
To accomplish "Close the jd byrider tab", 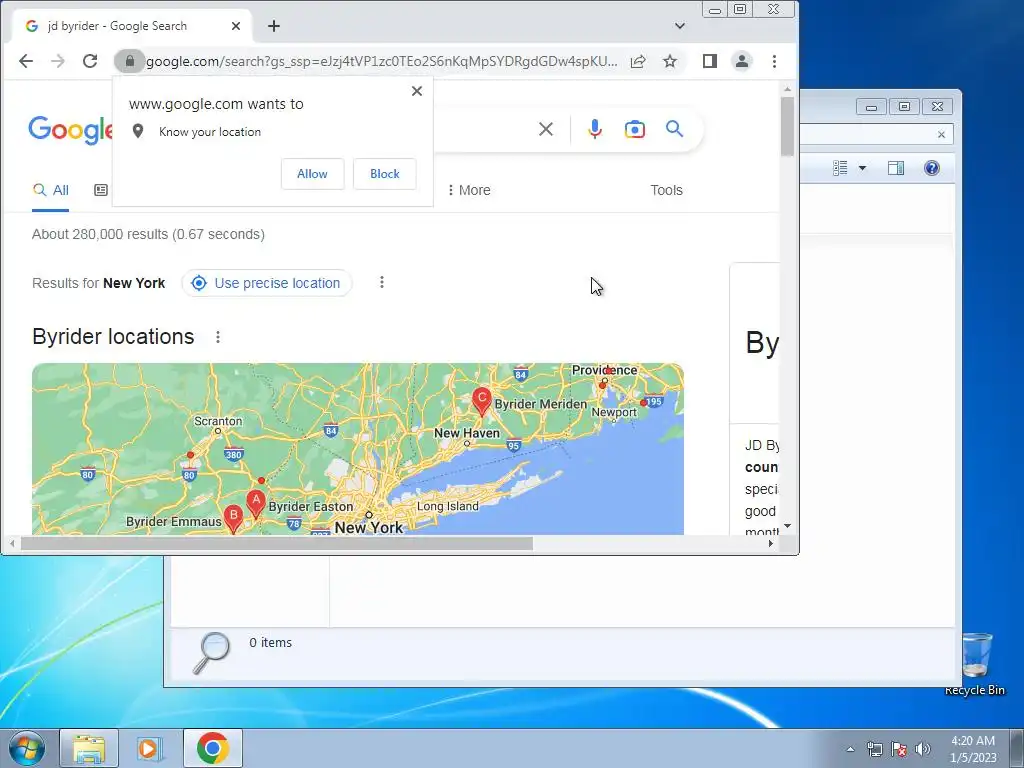I will (x=236, y=26).
